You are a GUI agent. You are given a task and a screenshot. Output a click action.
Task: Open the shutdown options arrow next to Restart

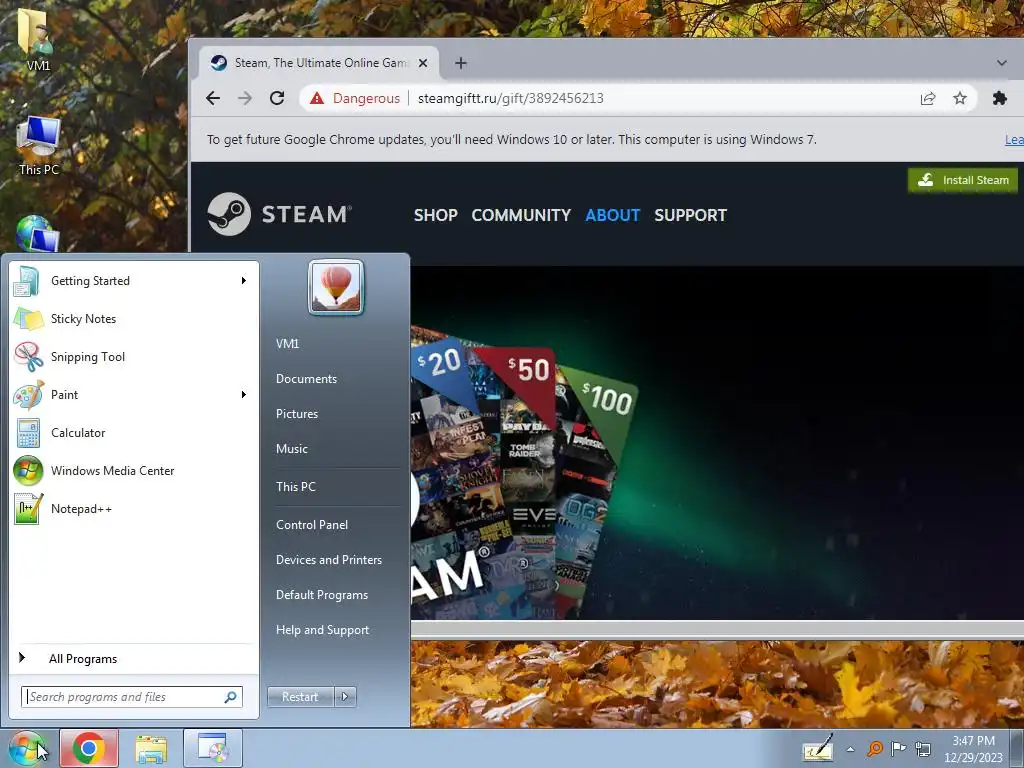point(345,697)
